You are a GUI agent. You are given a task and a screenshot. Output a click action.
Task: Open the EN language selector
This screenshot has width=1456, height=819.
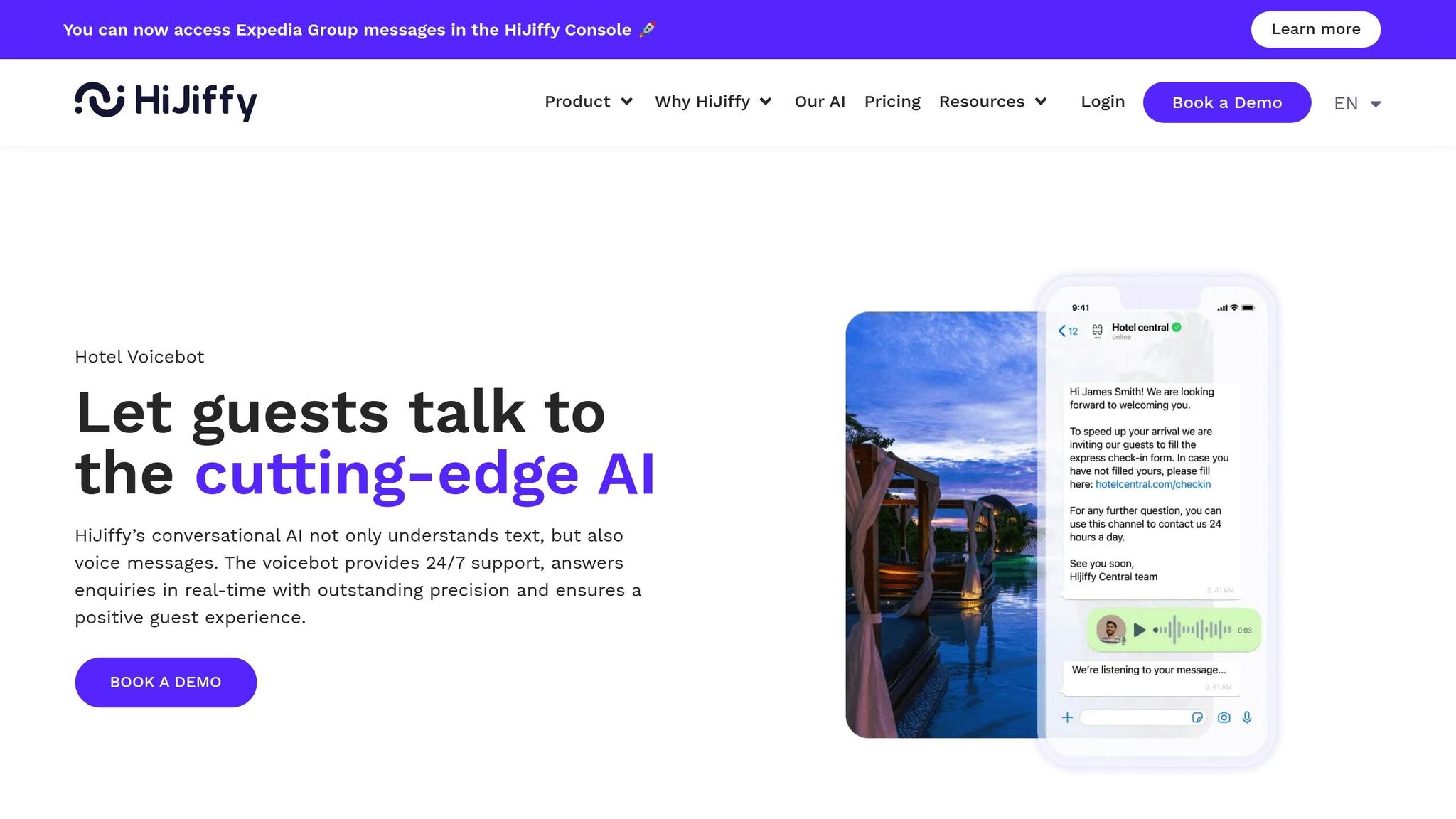[x=1357, y=104]
